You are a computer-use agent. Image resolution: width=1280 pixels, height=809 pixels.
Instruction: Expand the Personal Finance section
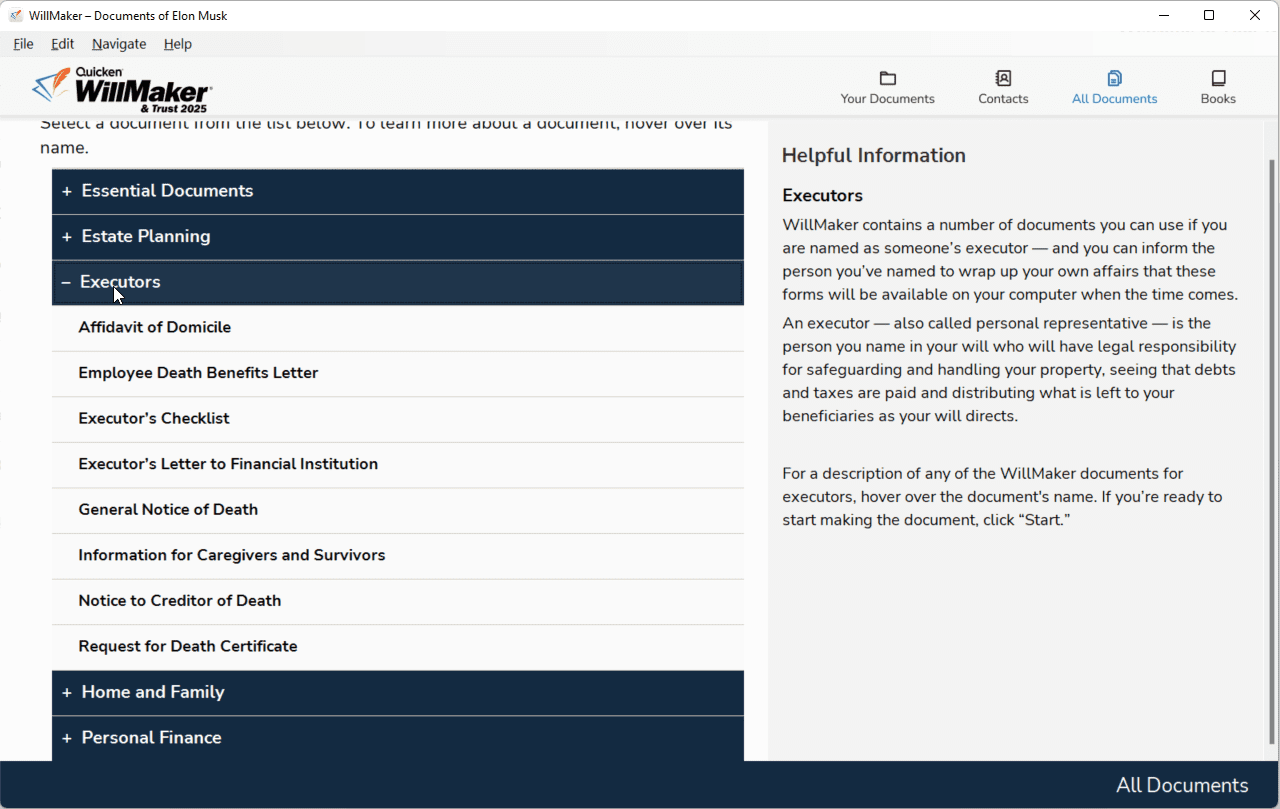tap(150, 738)
